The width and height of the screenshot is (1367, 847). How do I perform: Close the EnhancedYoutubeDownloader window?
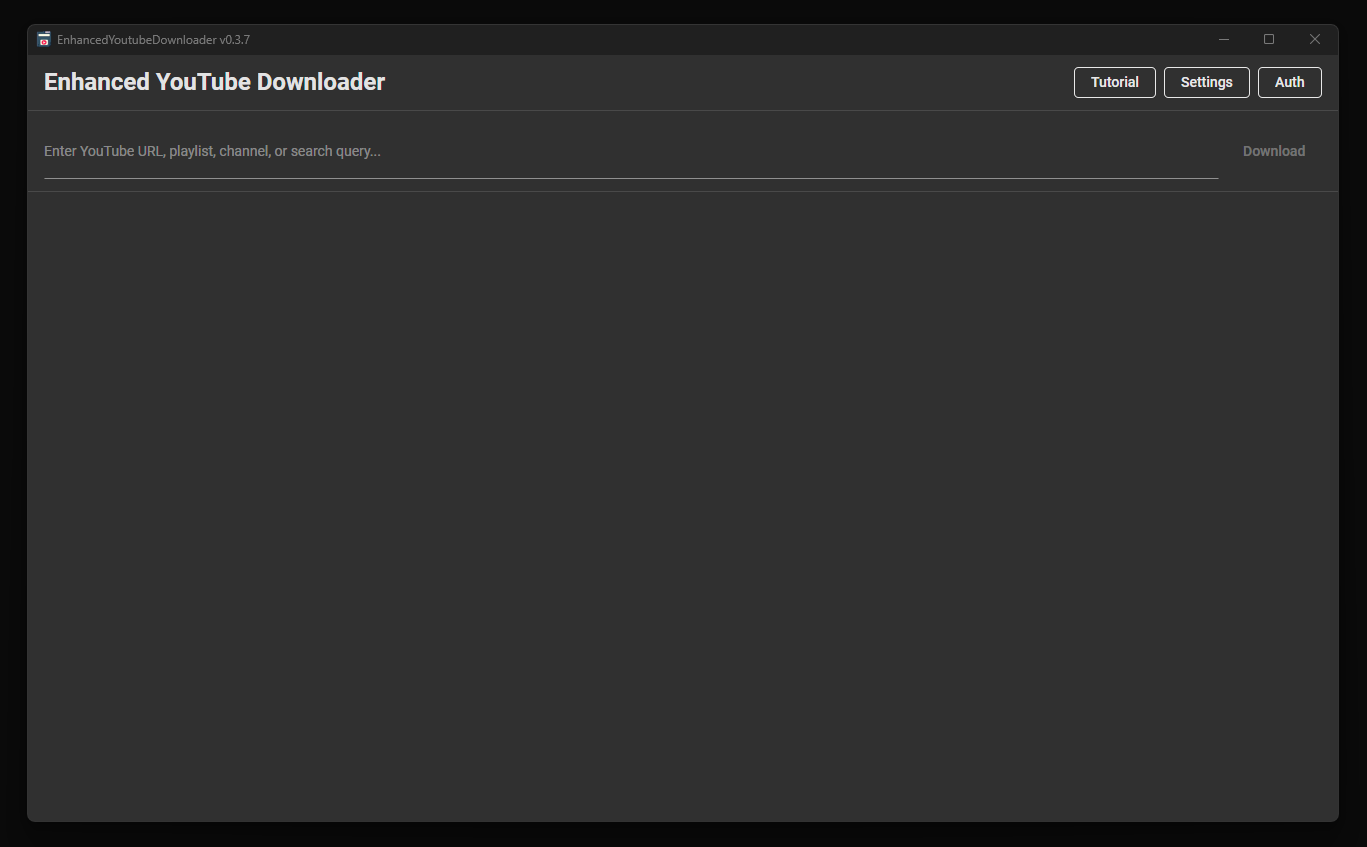click(1315, 40)
